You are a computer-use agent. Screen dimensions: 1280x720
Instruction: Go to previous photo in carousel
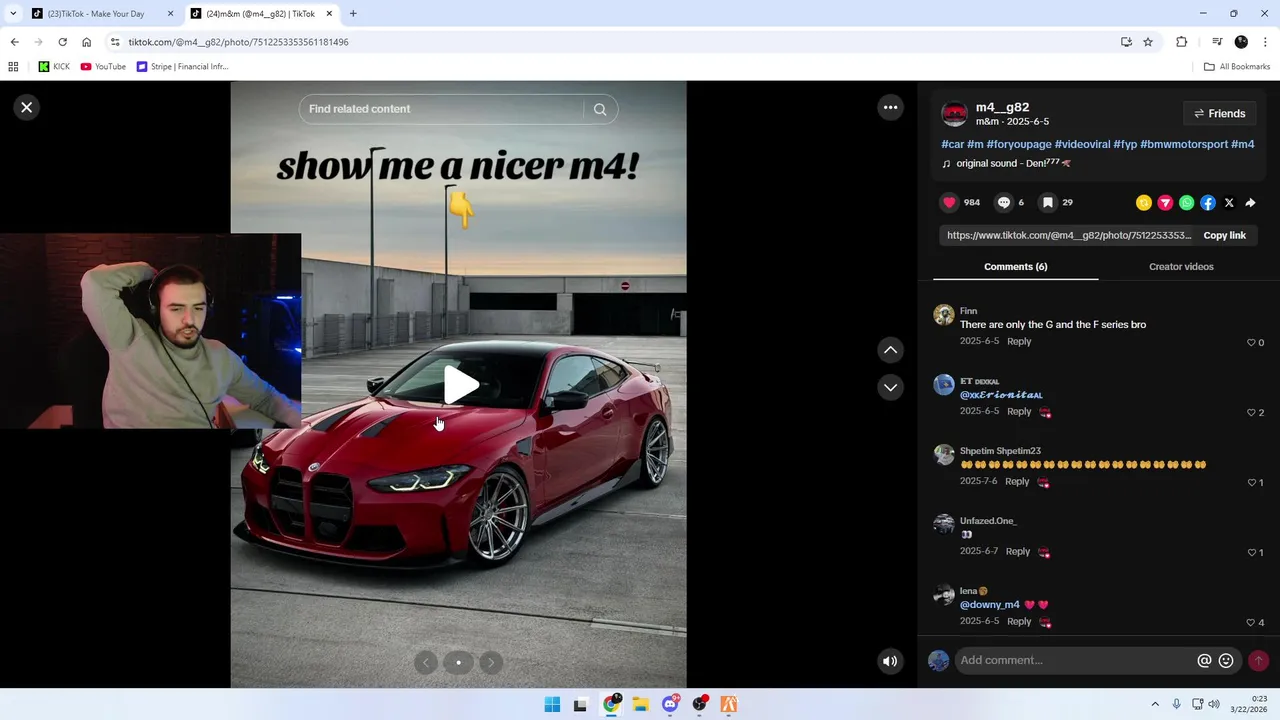click(x=427, y=662)
